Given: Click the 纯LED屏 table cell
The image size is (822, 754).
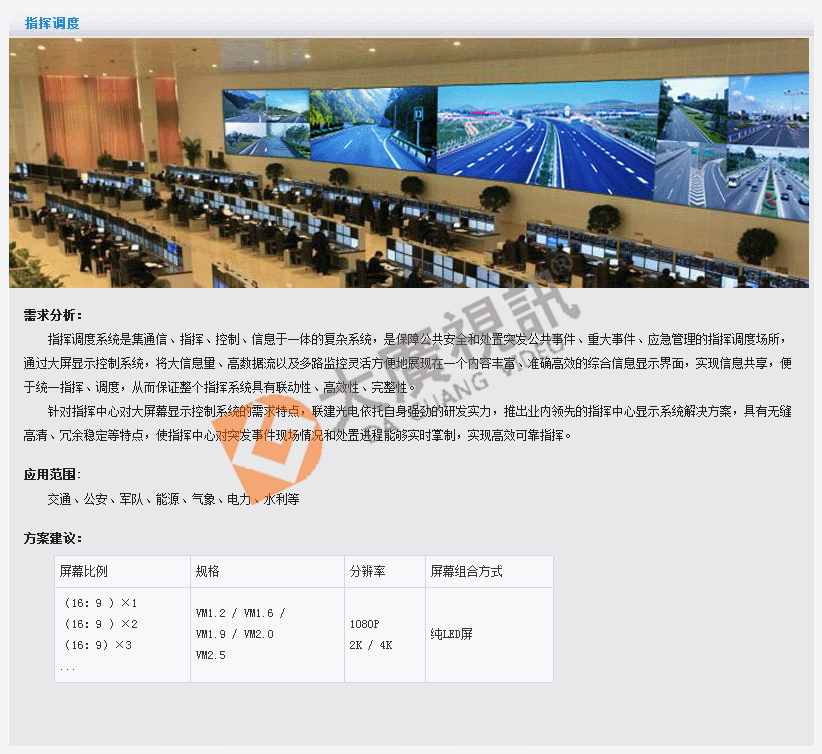Looking at the screenshot, I should point(451,634).
